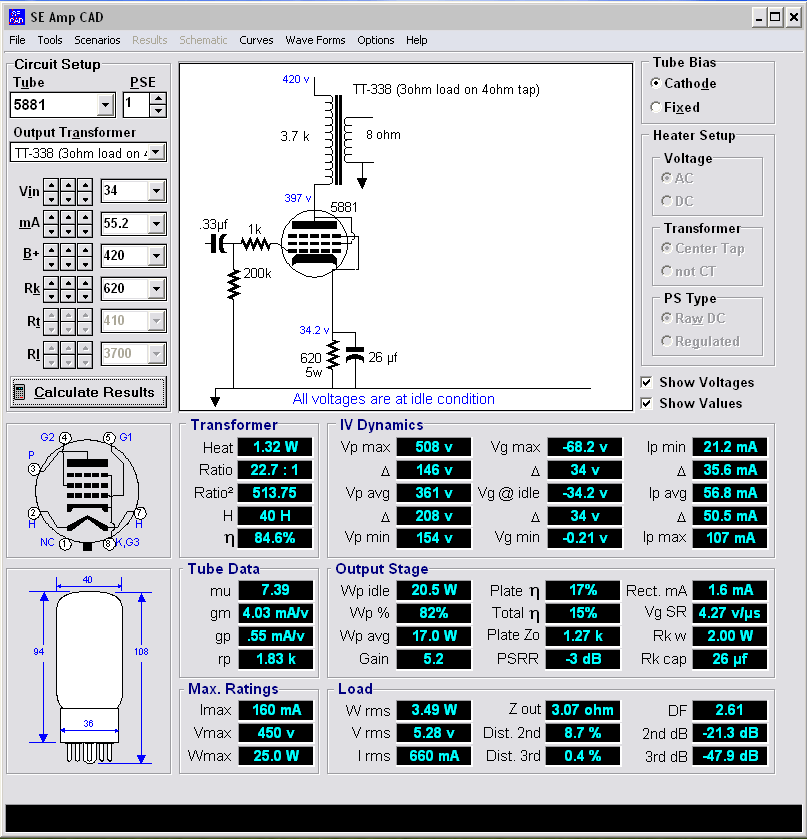Screen dimensions: 807x839
Task: Click the first Rk up arrow
Action: tap(51, 283)
